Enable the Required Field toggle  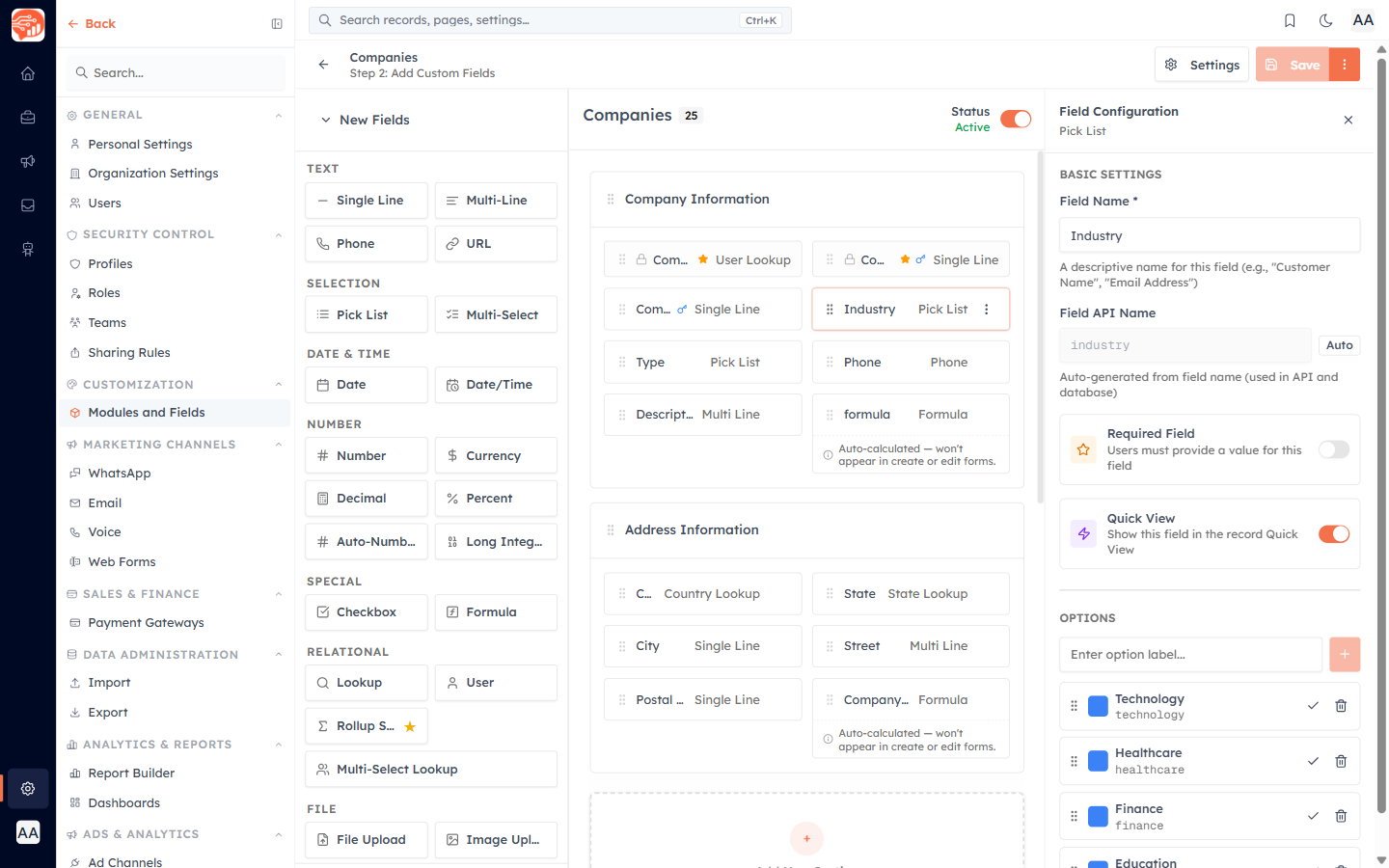pos(1334,449)
